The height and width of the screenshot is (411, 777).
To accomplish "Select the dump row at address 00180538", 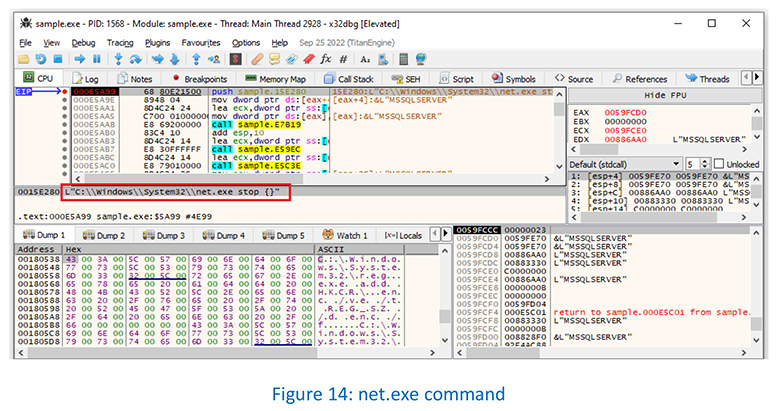I will click(x=210, y=259).
